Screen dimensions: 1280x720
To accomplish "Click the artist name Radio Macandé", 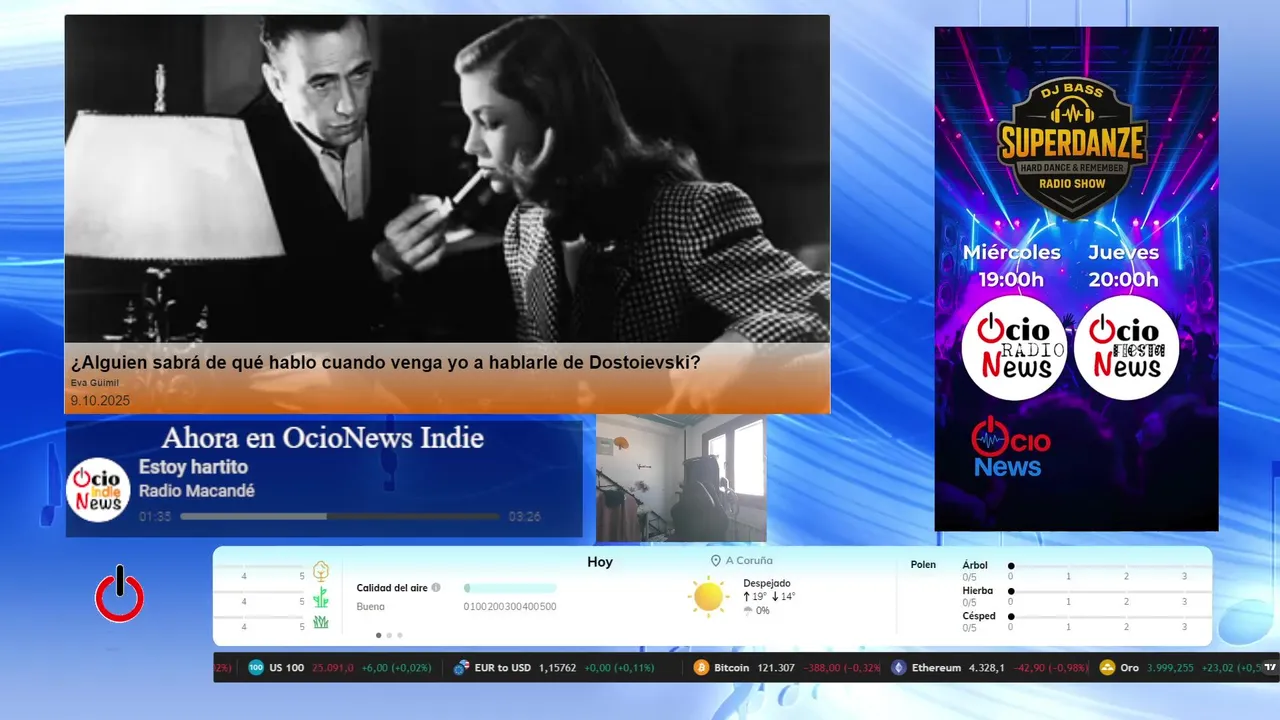I will tap(197, 491).
